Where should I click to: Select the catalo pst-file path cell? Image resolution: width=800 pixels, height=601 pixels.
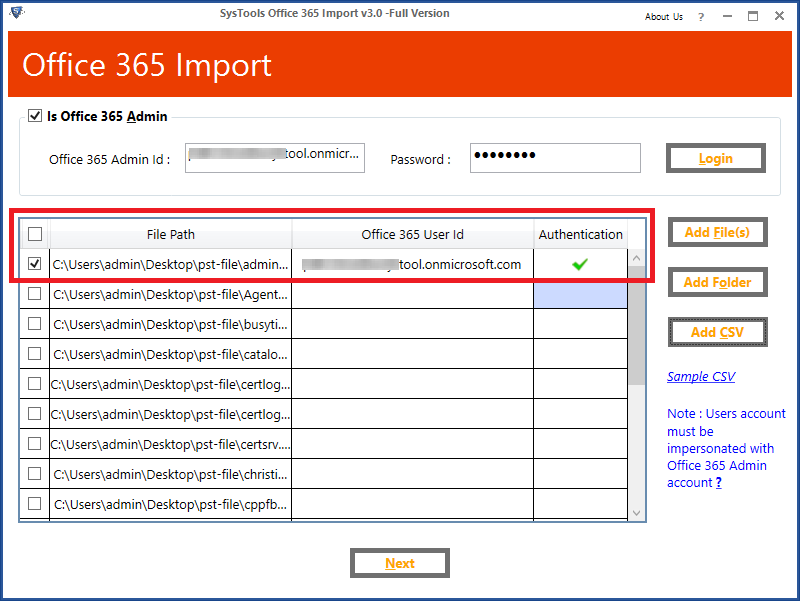point(170,354)
